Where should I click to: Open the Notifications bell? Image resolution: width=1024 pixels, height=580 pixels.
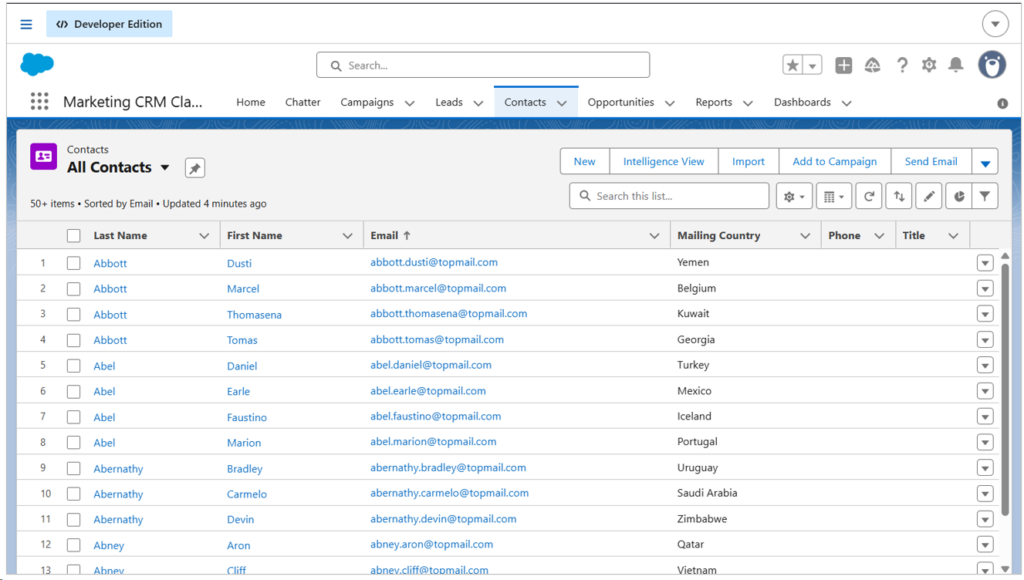click(x=956, y=65)
